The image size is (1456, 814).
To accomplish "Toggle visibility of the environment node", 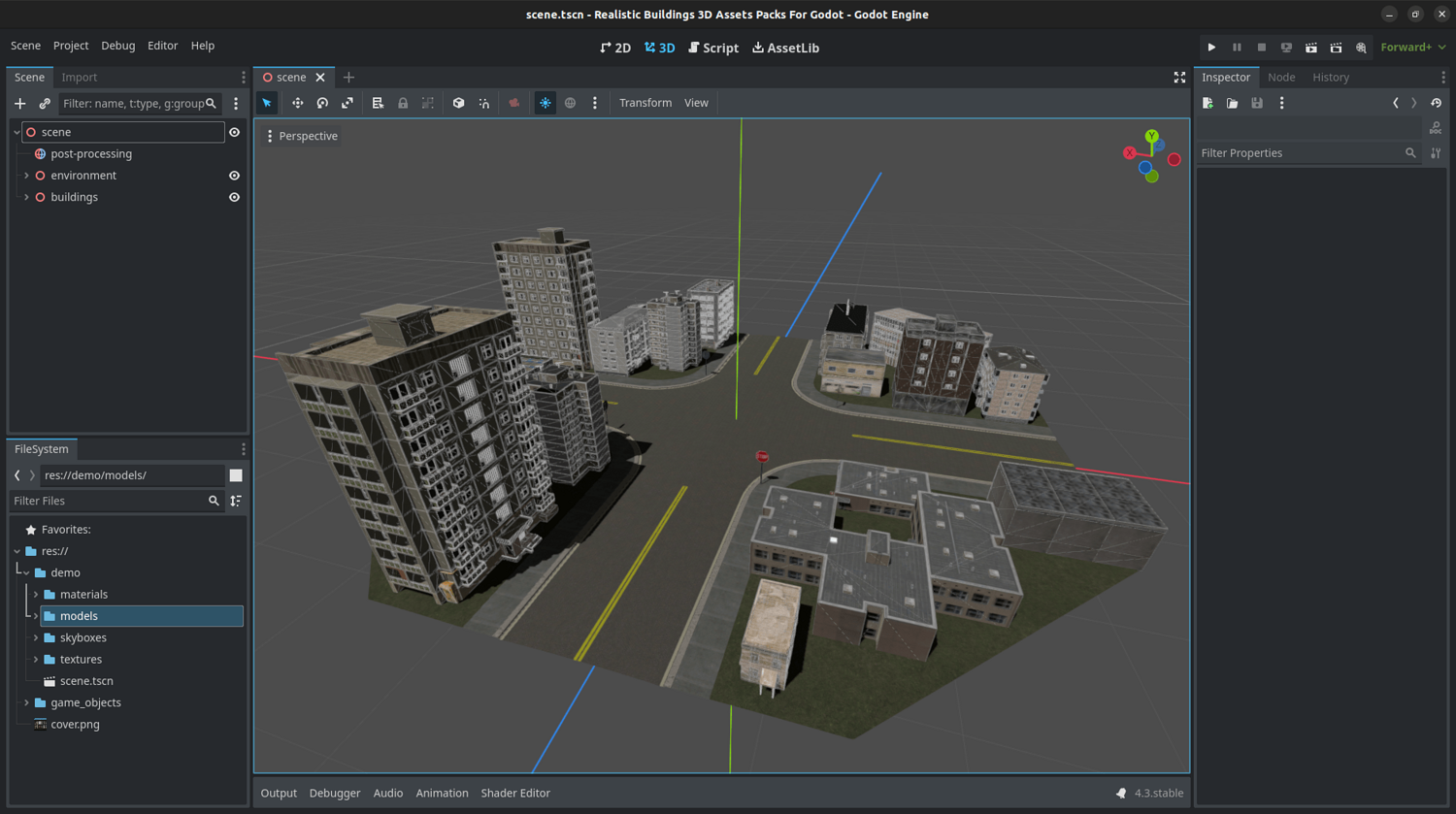I will click(x=234, y=176).
